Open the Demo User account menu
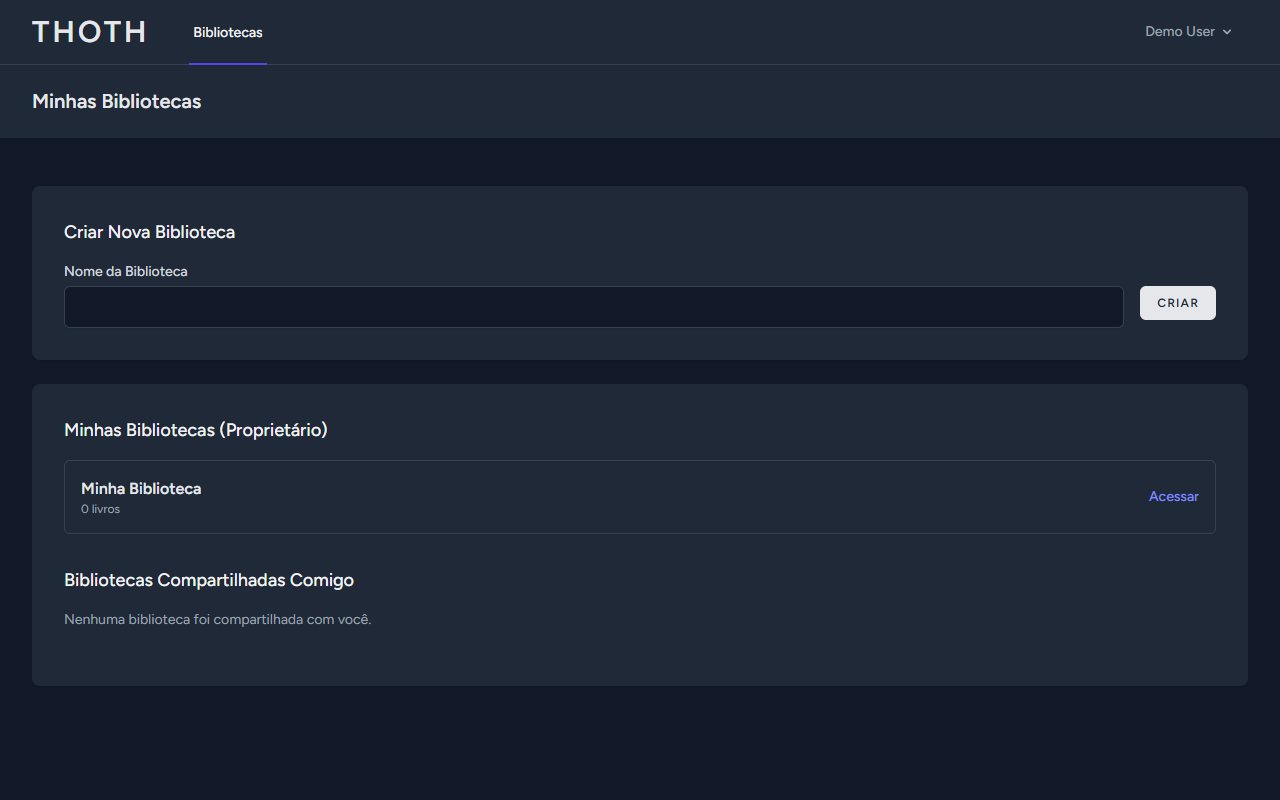This screenshot has height=800, width=1280. pos(1188,32)
